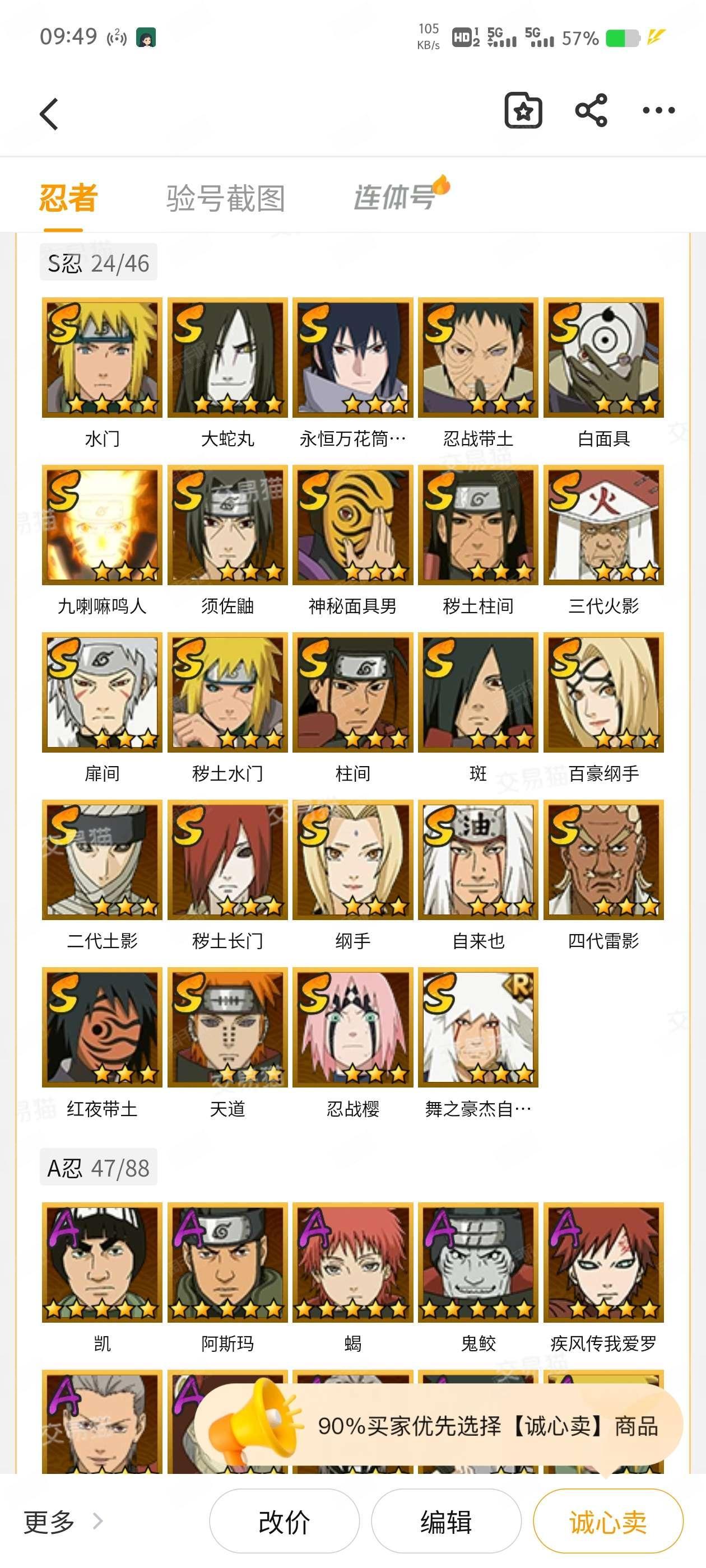
Task: Click the 编辑 button
Action: [447, 1521]
